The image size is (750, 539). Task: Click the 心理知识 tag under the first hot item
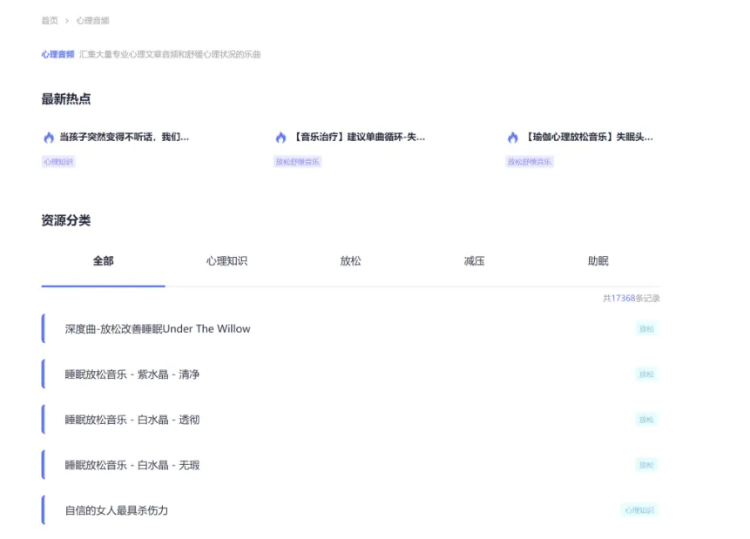pyautogui.click(x=58, y=161)
